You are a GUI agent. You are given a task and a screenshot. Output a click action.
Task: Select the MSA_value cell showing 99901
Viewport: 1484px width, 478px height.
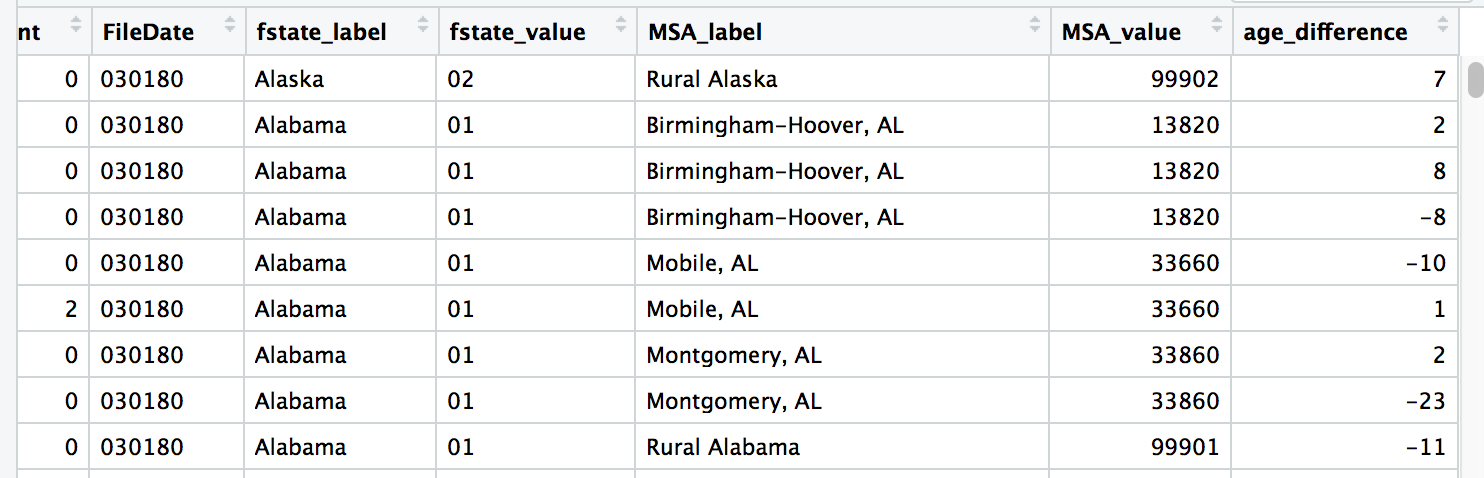click(1185, 447)
